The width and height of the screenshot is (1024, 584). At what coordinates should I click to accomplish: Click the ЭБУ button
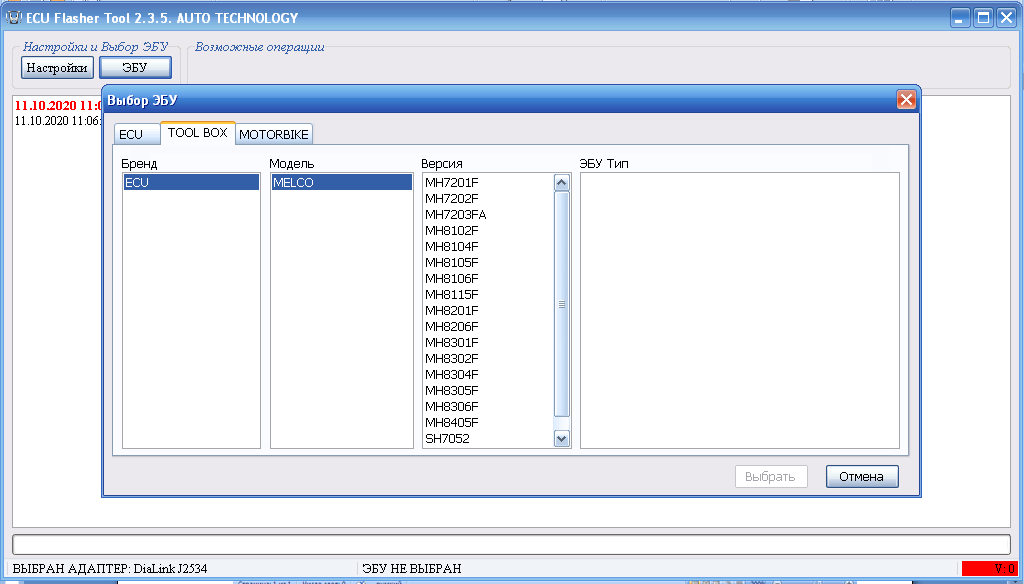point(135,67)
